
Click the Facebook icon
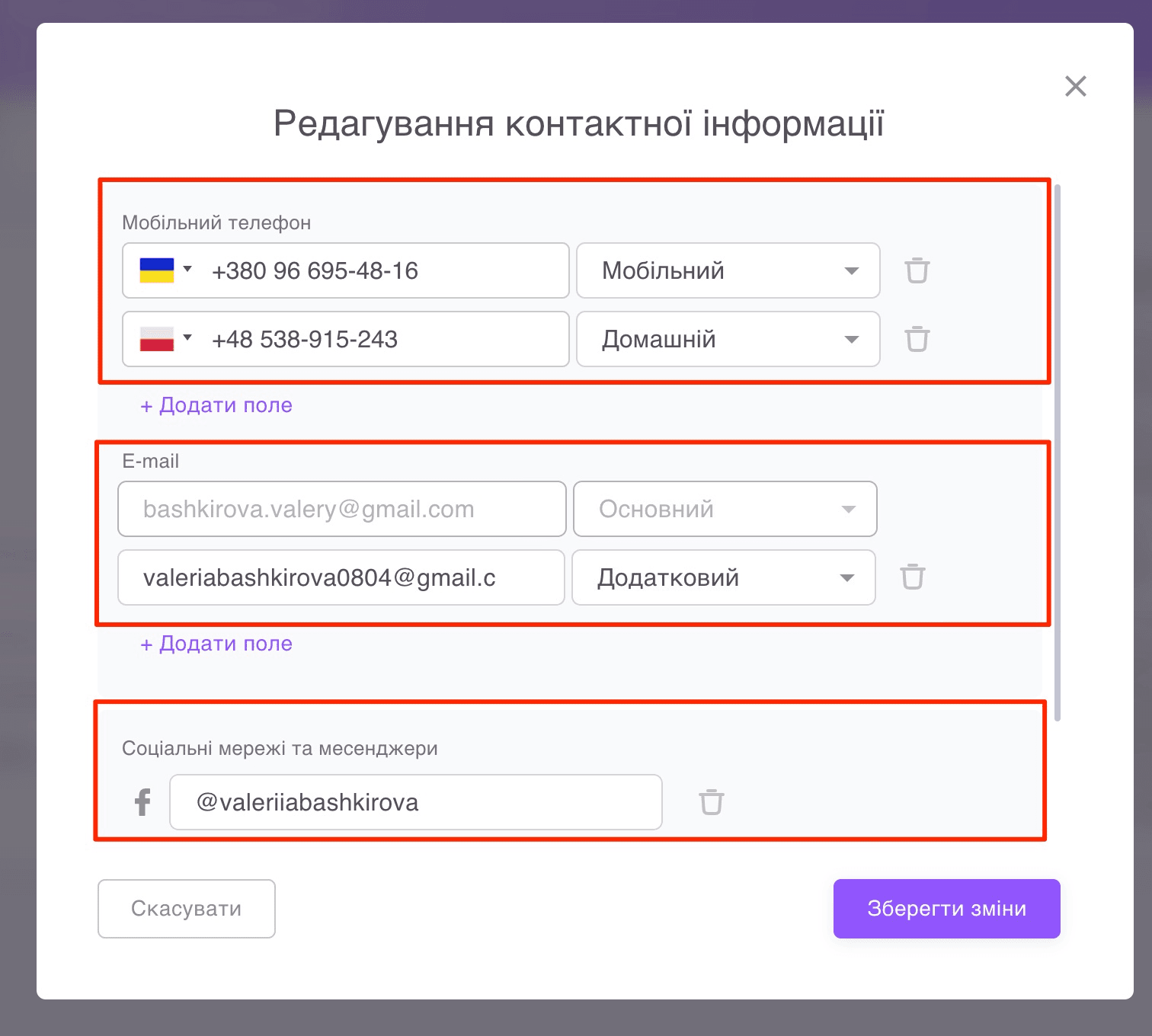click(x=141, y=802)
